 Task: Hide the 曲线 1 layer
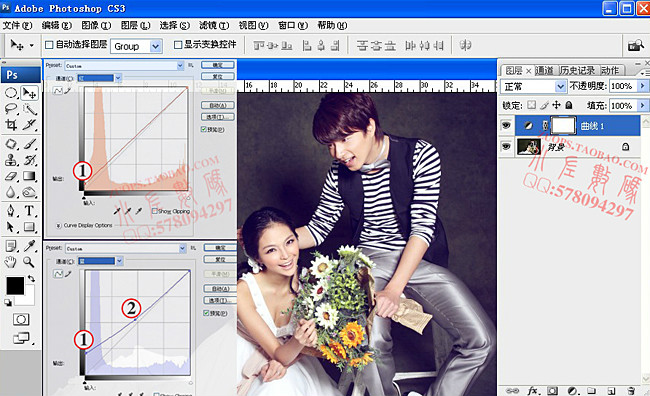tap(506, 125)
